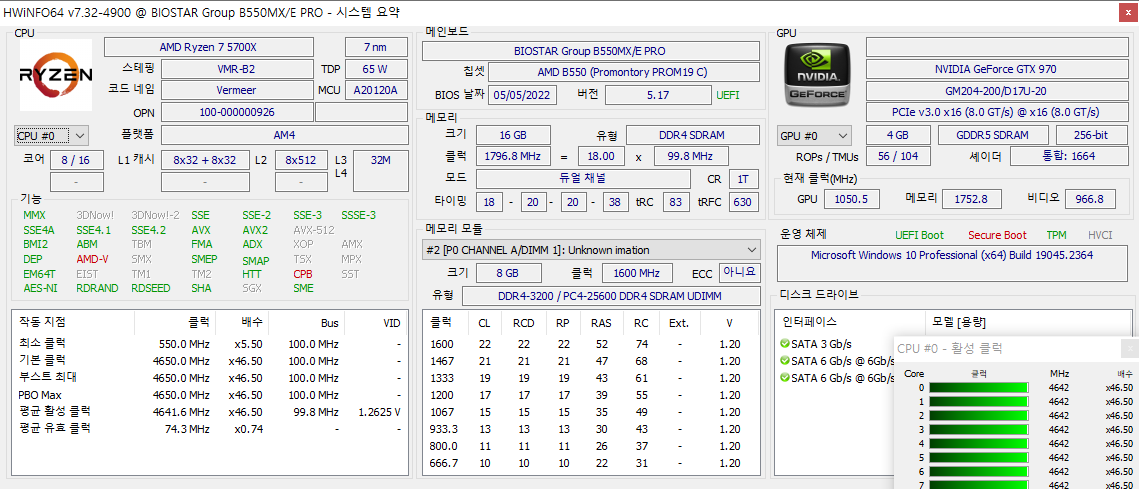Click the 7 nm process field
Viewport: 1139px width, 489px height.
click(x=376, y=47)
